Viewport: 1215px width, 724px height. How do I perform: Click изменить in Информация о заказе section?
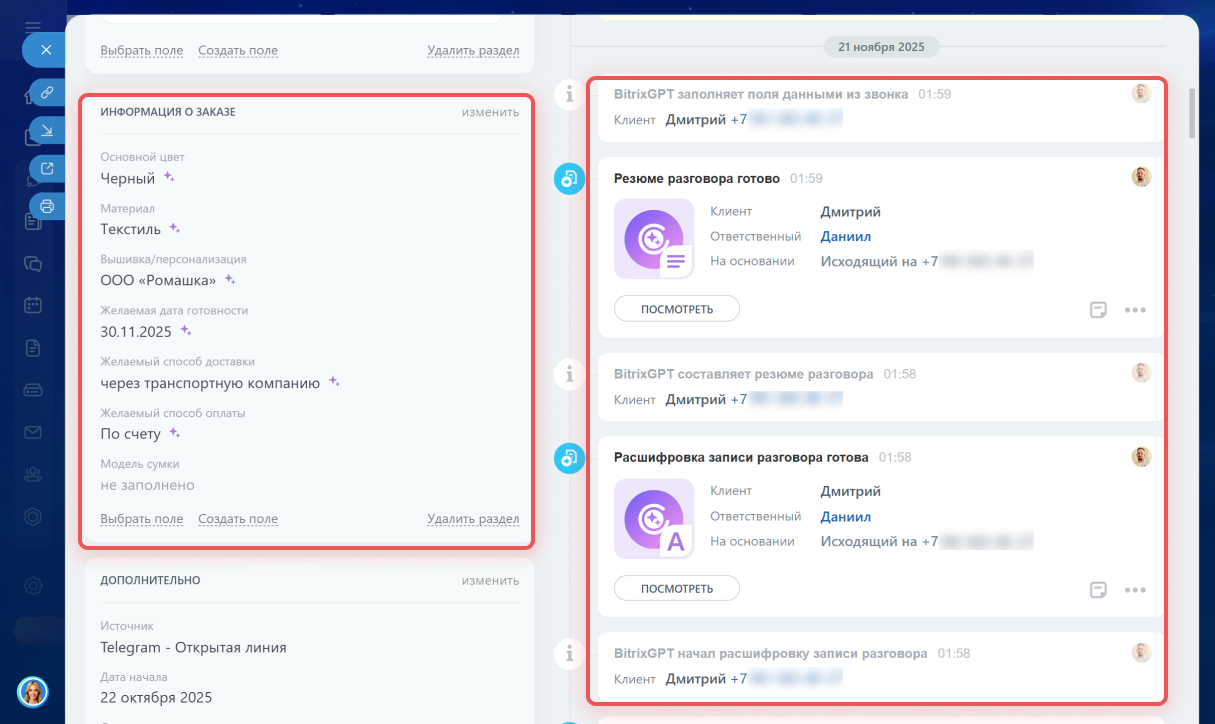pos(490,112)
